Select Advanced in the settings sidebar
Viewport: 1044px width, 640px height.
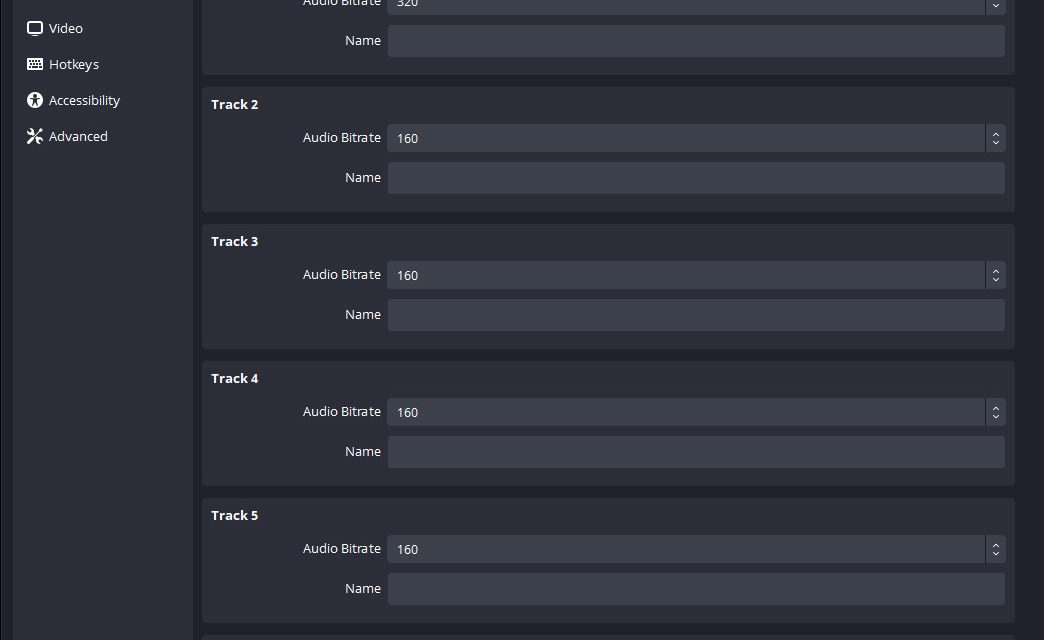[x=78, y=136]
